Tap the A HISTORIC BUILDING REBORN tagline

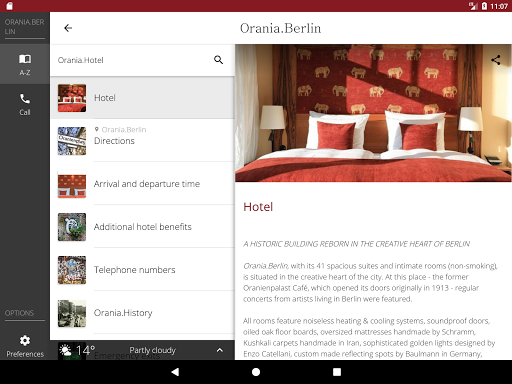[356, 244]
